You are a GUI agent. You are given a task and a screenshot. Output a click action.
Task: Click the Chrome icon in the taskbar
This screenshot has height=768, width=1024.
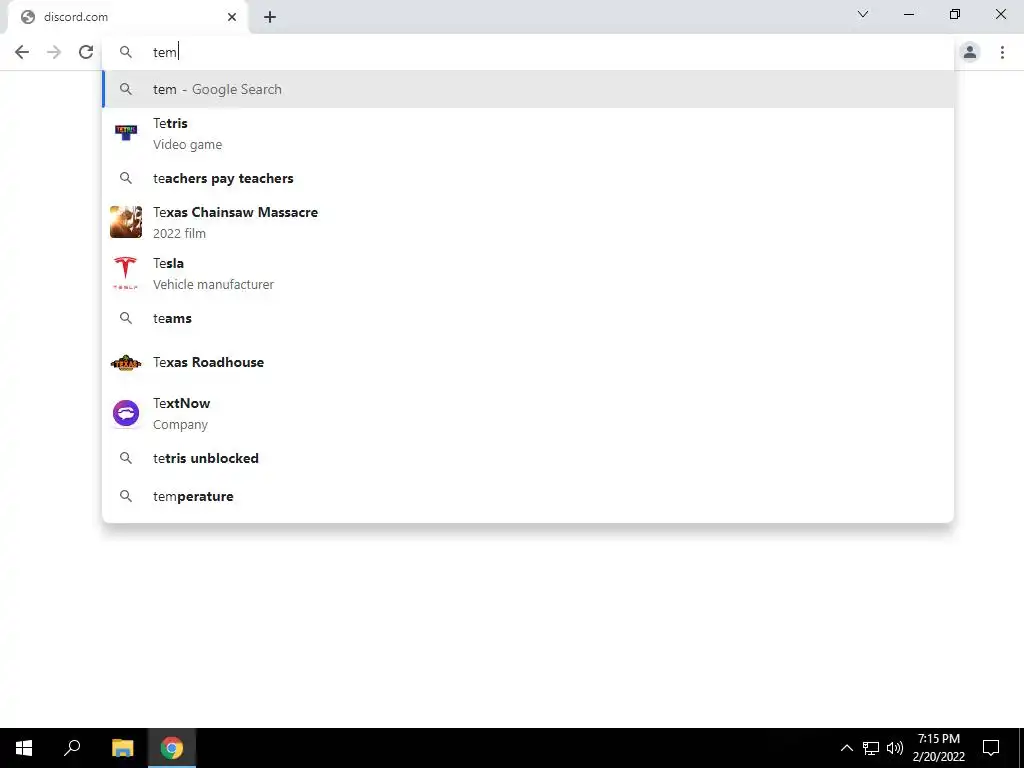pyautogui.click(x=172, y=748)
